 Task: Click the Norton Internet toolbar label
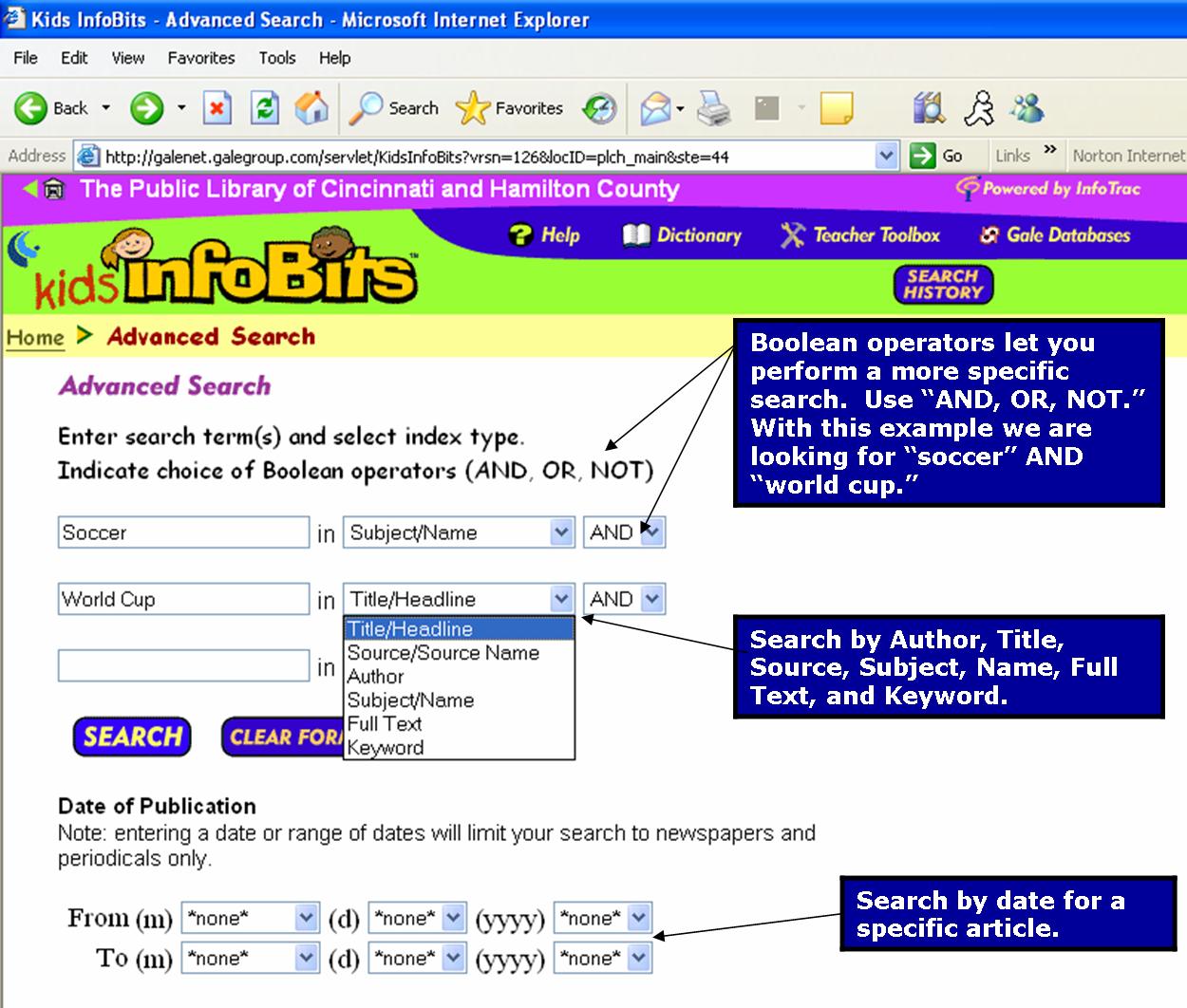coord(1128,156)
